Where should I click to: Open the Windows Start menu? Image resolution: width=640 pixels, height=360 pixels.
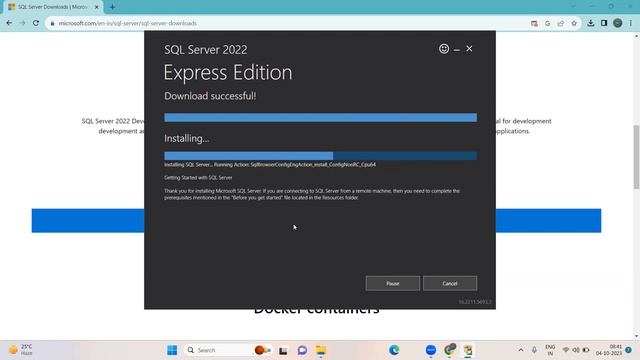(172, 350)
